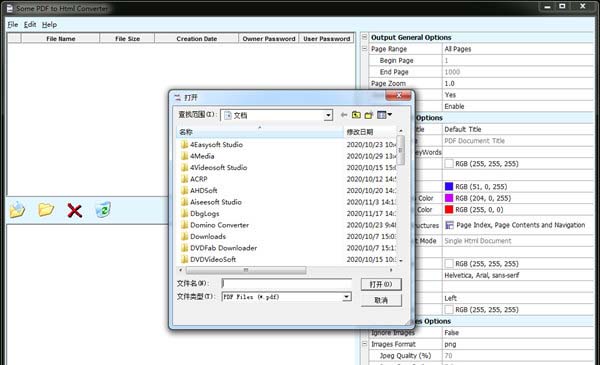The height and width of the screenshot is (365, 600).
Task: Click the red X remove file icon
Action: coord(74,210)
